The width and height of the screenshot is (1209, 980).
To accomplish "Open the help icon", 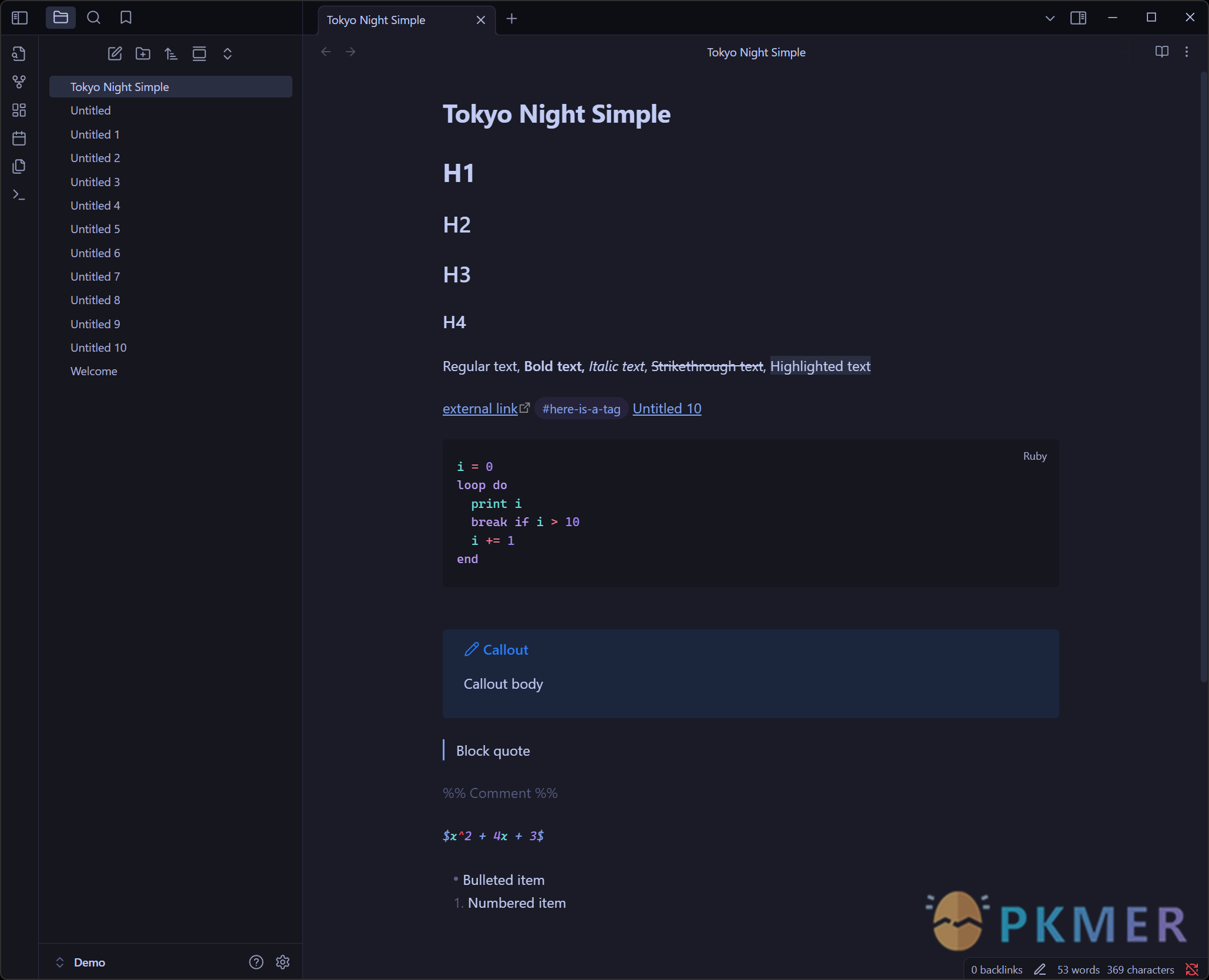I will click(x=256, y=962).
